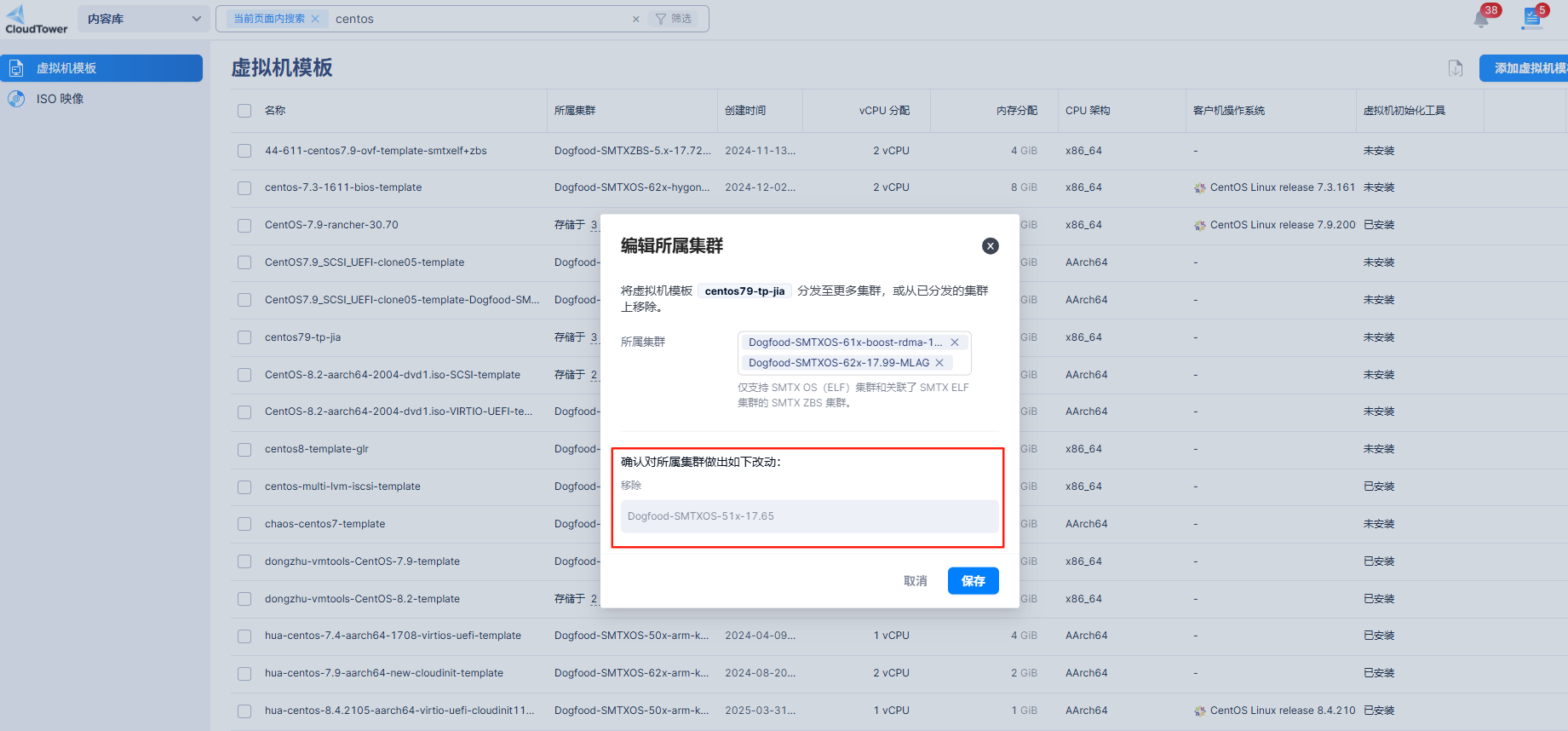This screenshot has width=1568, height=731.
Task: Click the export file icon near the title
Action: pyautogui.click(x=1456, y=68)
